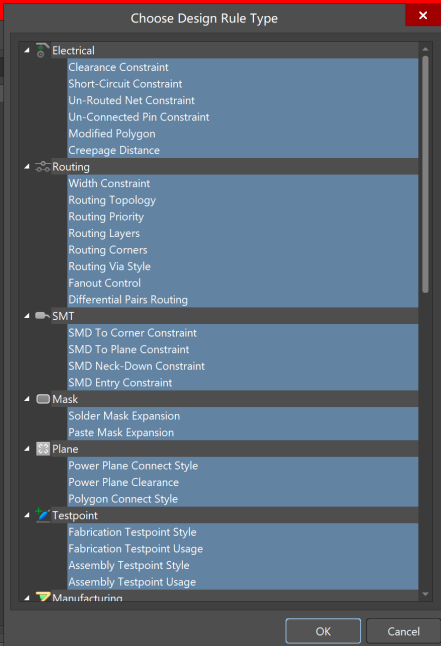Click the Mask category icon
Screen dimensions: 441x646
point(43,399)
